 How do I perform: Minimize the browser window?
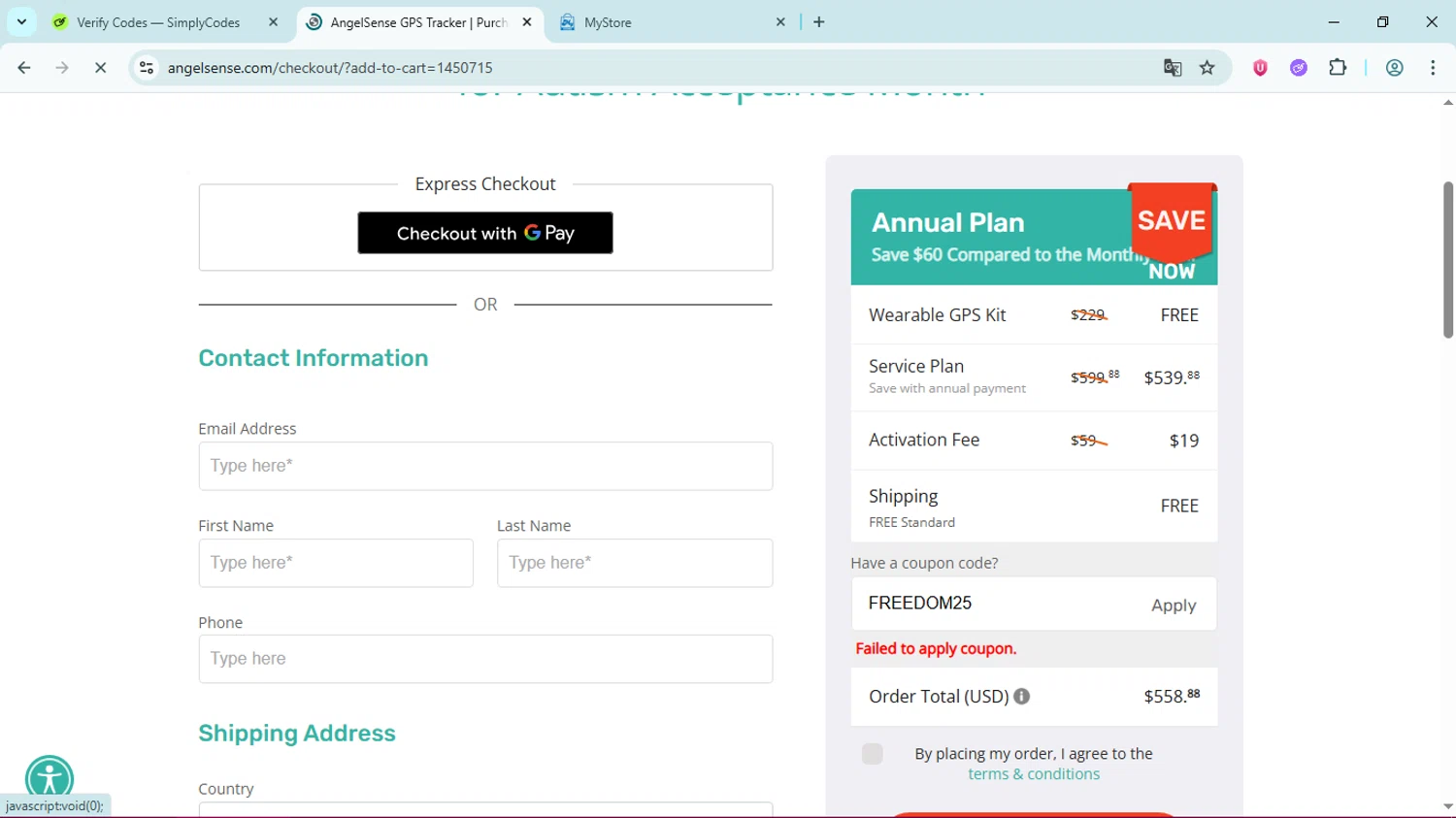pos(1334,21)
